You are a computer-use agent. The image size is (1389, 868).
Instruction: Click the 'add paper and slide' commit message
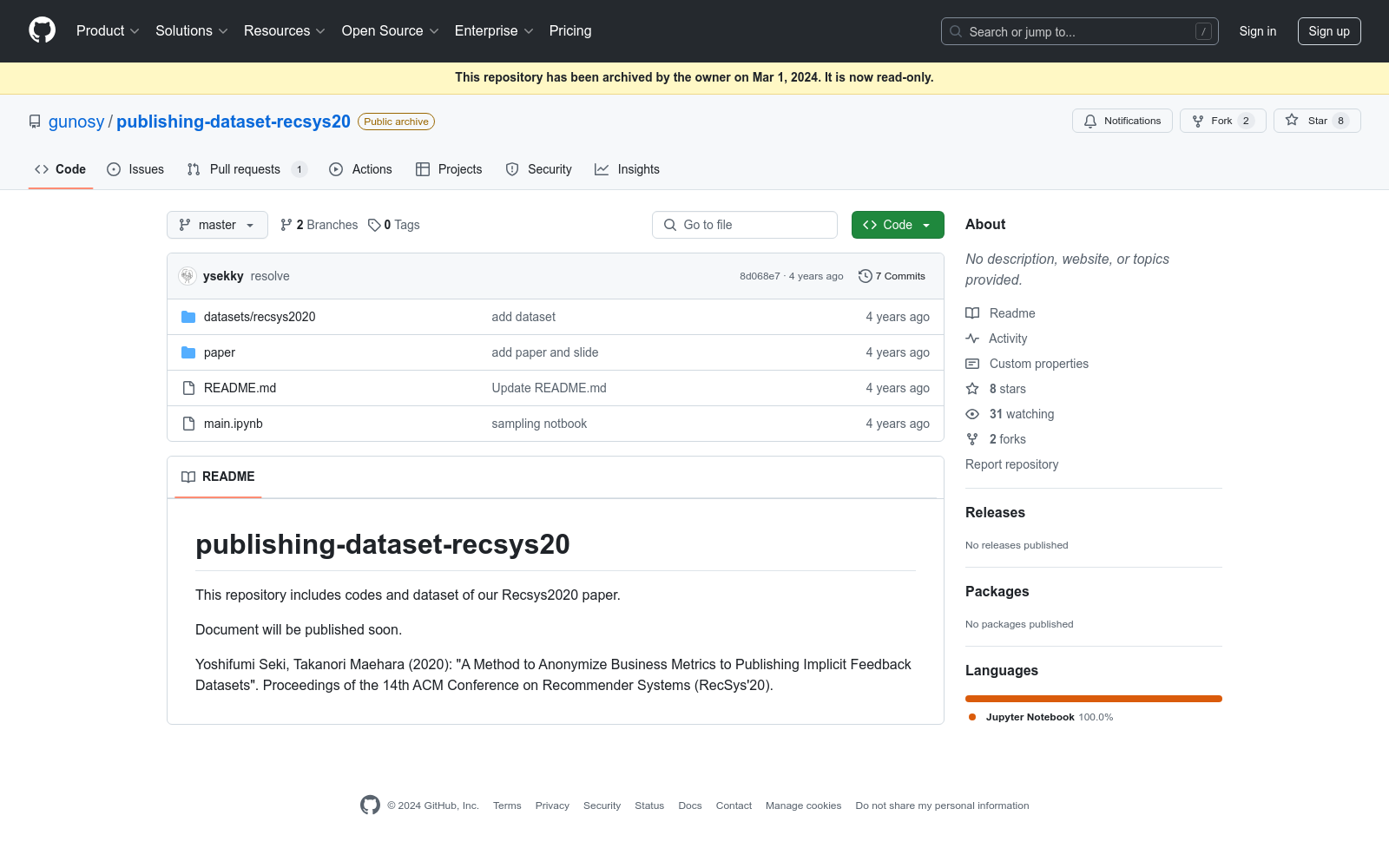coord(545,352)
